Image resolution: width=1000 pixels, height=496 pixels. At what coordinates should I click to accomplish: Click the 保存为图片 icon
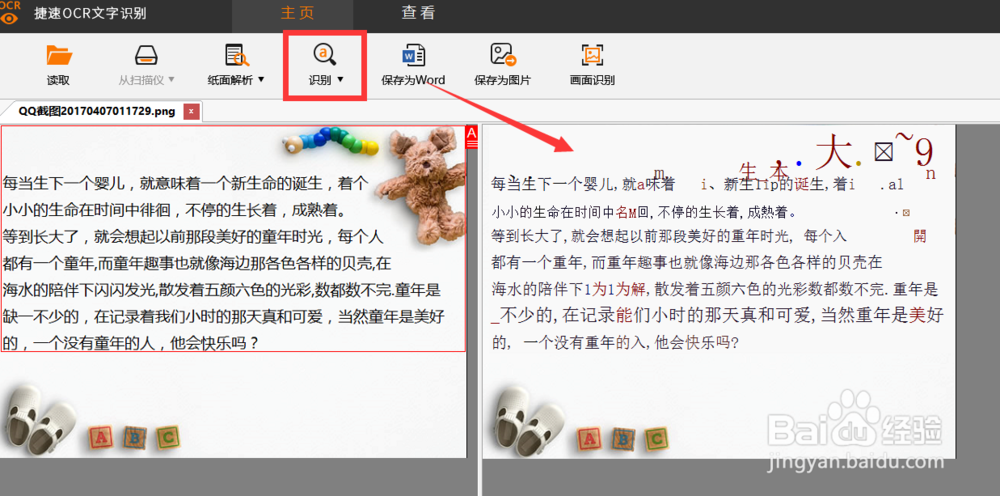point(503,55)
